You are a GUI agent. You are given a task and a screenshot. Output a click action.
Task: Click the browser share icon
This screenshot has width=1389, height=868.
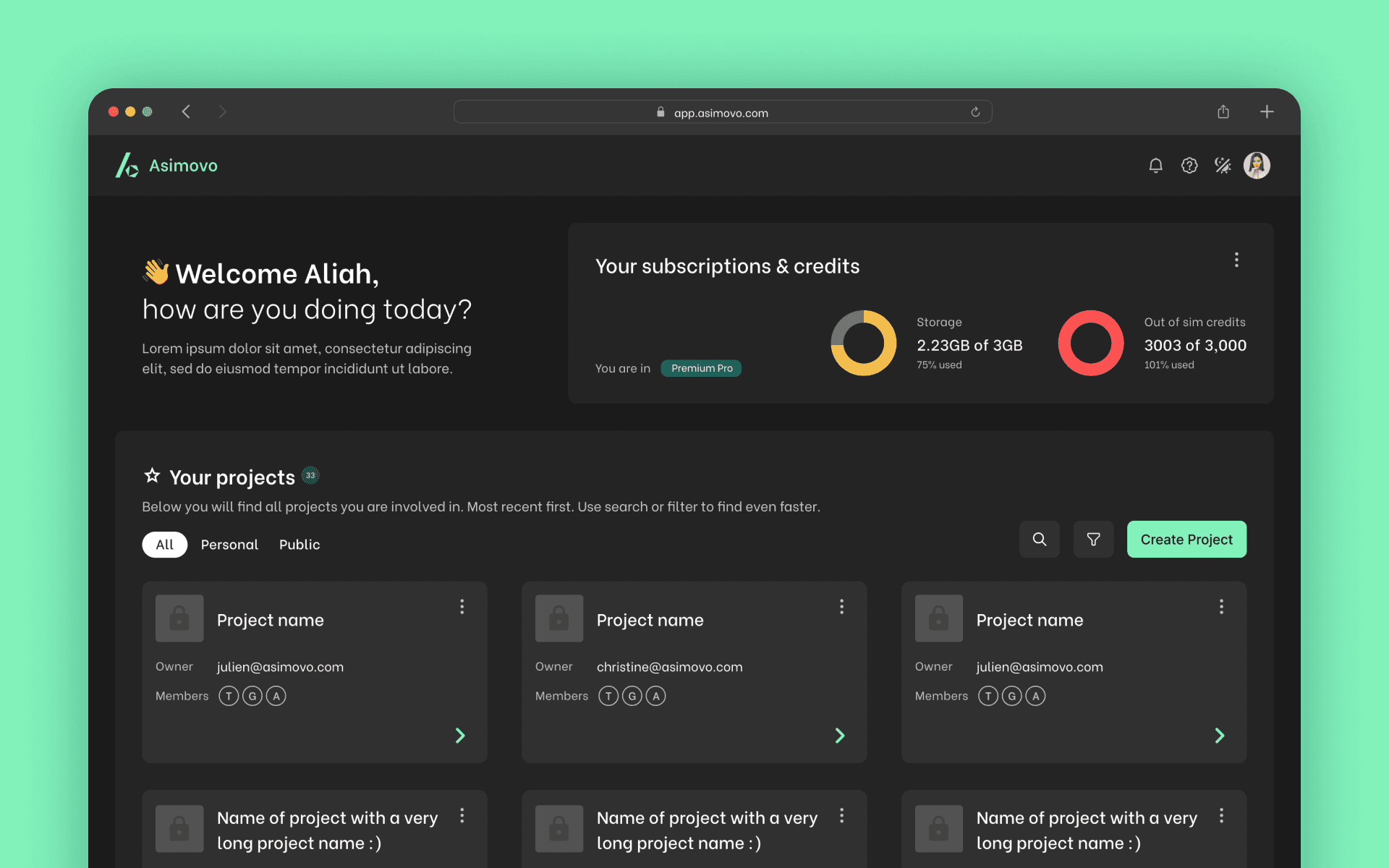pos(1223,112)
